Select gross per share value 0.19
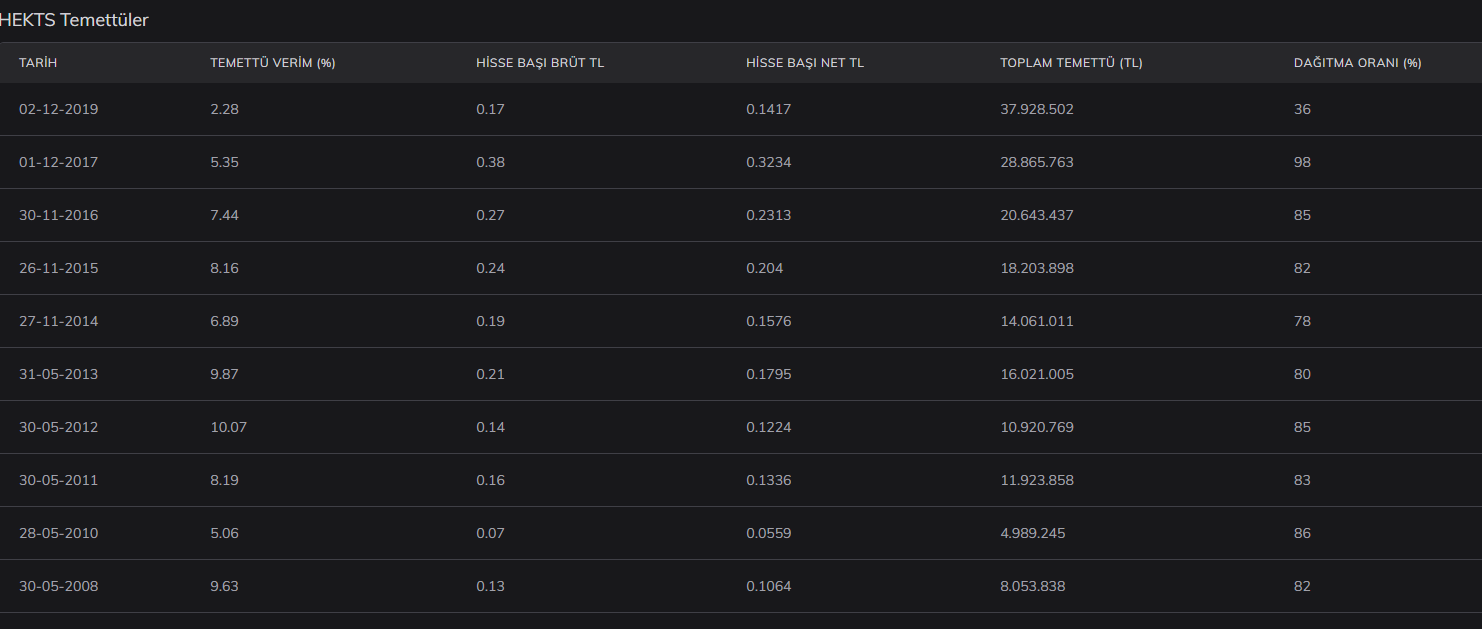The image size is (1482, 629). point(490,321)
